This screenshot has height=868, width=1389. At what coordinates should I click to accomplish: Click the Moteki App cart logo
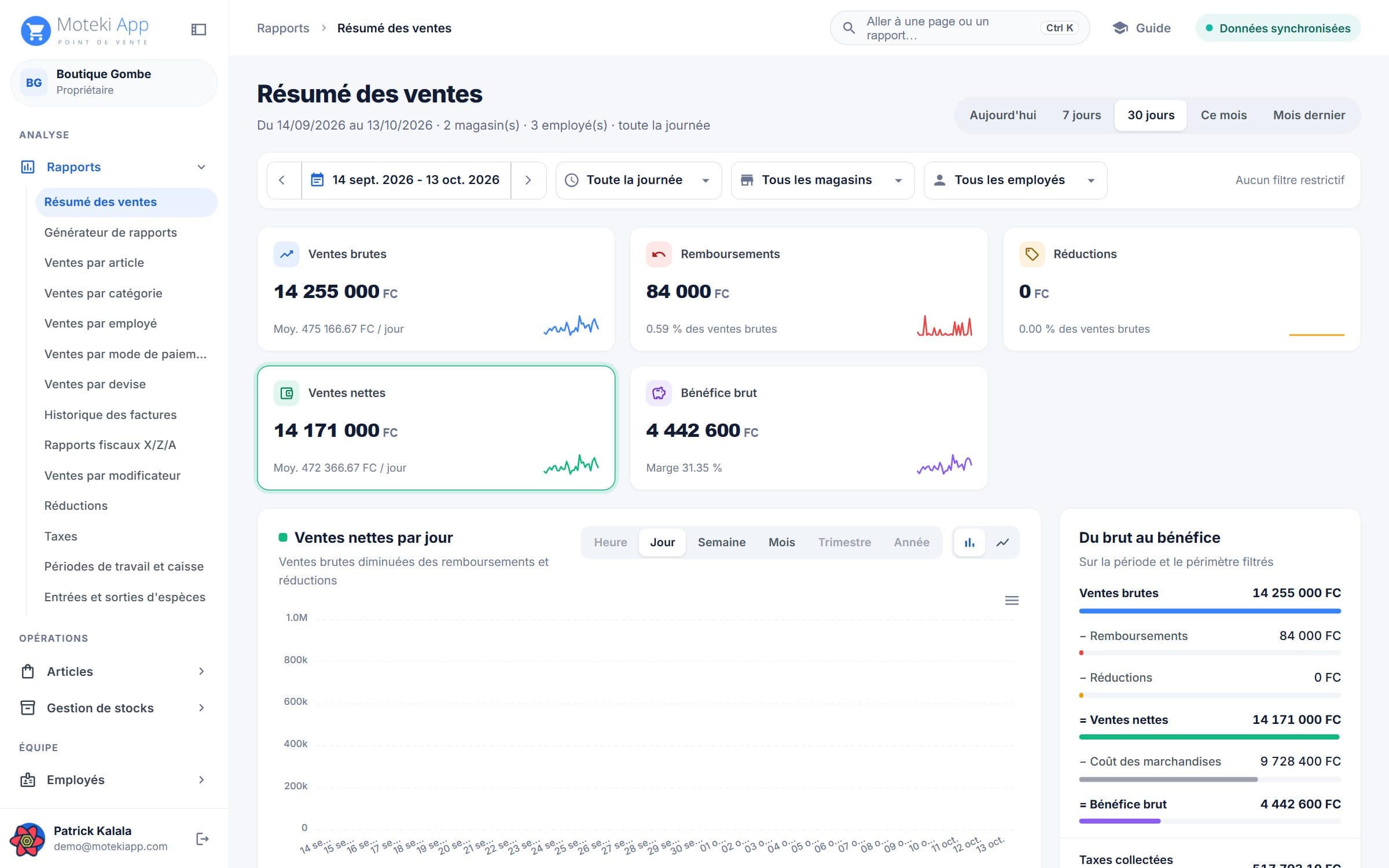point(35,30)
